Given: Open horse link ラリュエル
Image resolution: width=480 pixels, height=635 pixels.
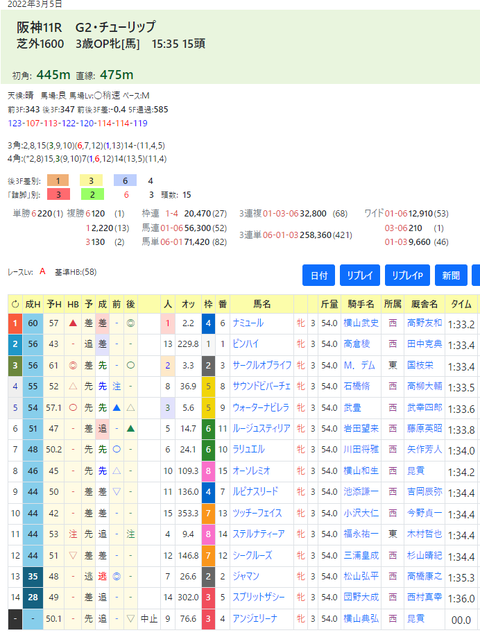Looking at the screenshot, I should click(x=248, y=449).
